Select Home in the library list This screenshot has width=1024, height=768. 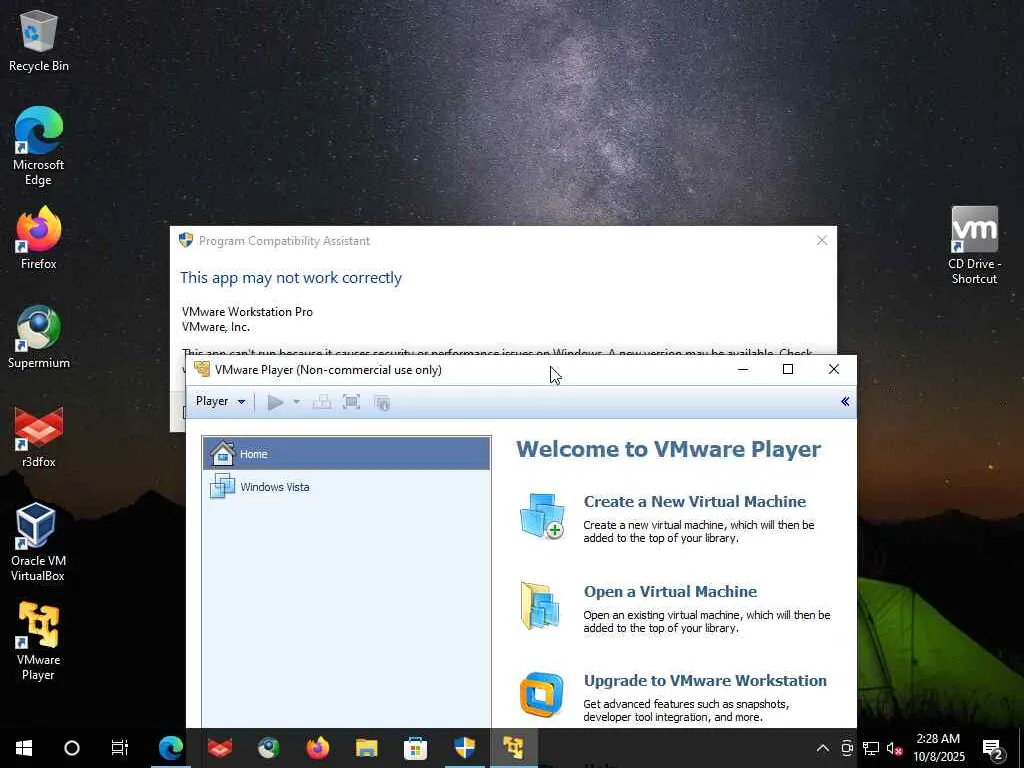(x=346, y=453)
